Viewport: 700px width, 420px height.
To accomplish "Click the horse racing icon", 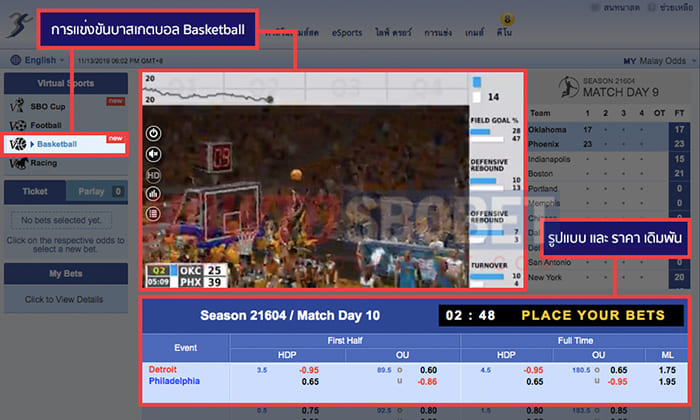I will pyautogui.click(x=18, y=163).
